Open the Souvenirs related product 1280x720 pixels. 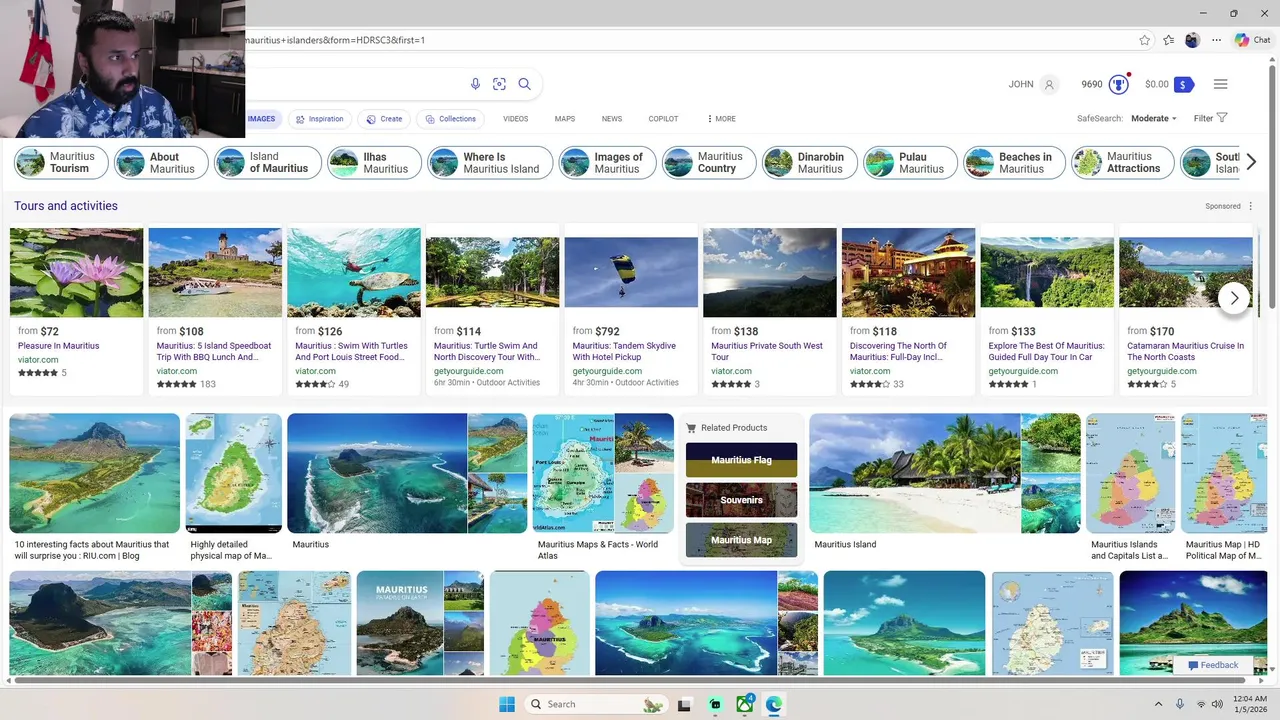tap(741, 500)
